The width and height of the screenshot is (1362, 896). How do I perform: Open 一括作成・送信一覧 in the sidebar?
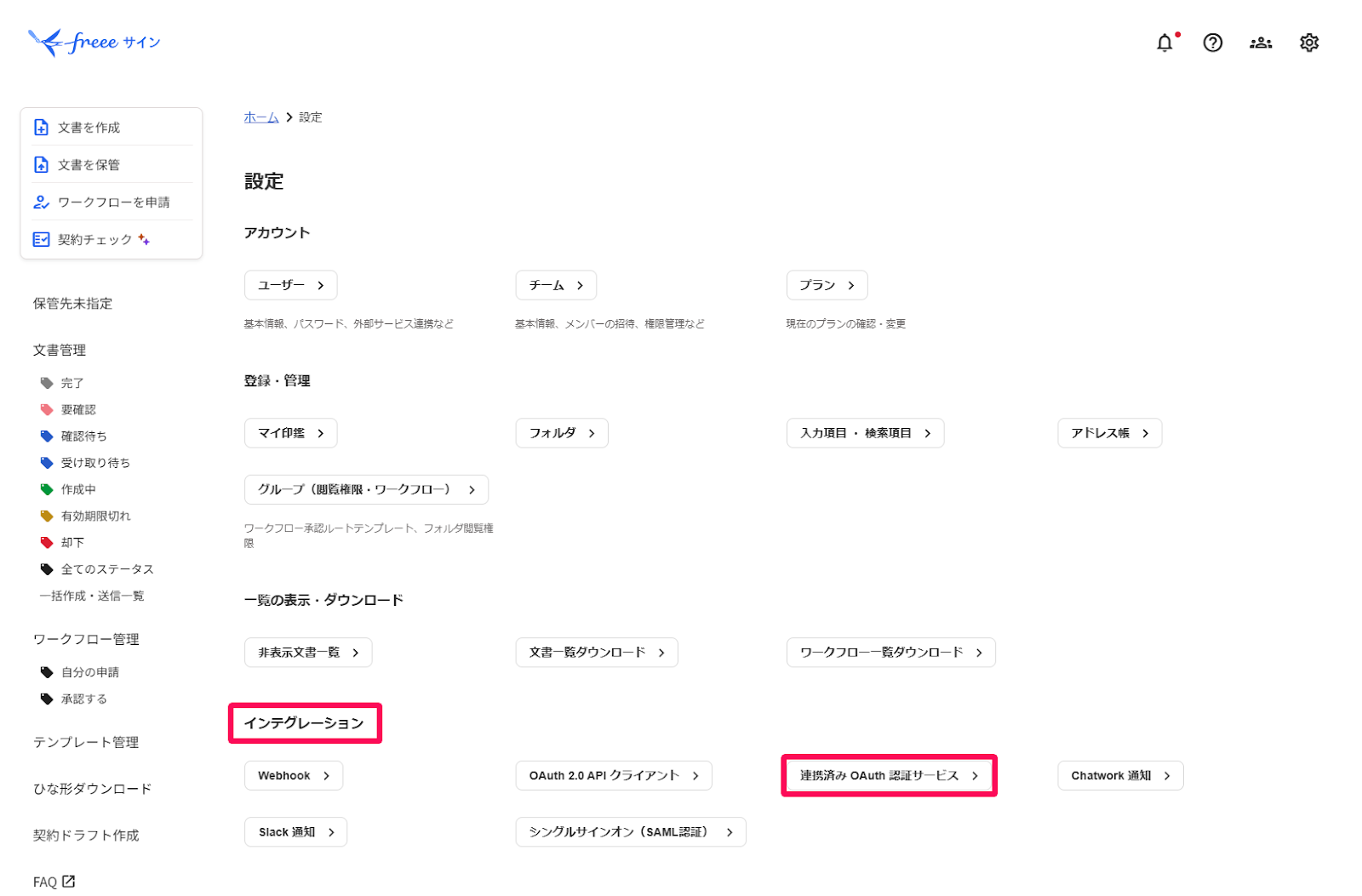pyautogui.click(x=92, y=596)
